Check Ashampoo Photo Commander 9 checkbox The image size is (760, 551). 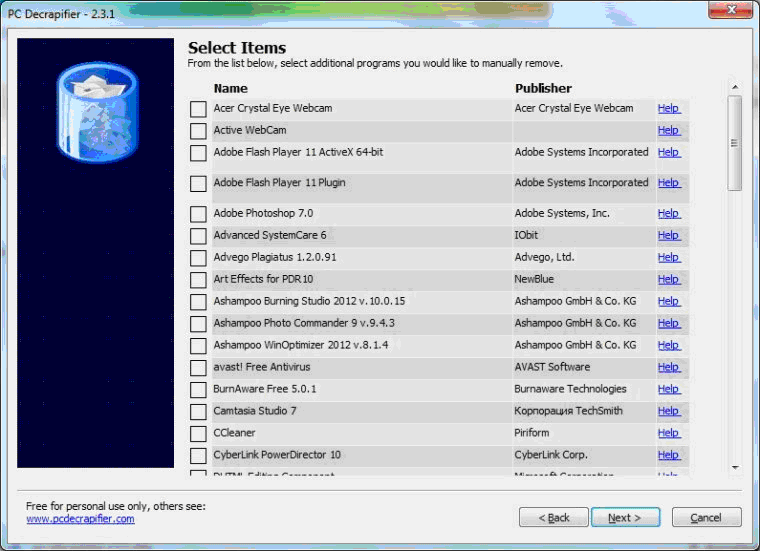point(198,324)
